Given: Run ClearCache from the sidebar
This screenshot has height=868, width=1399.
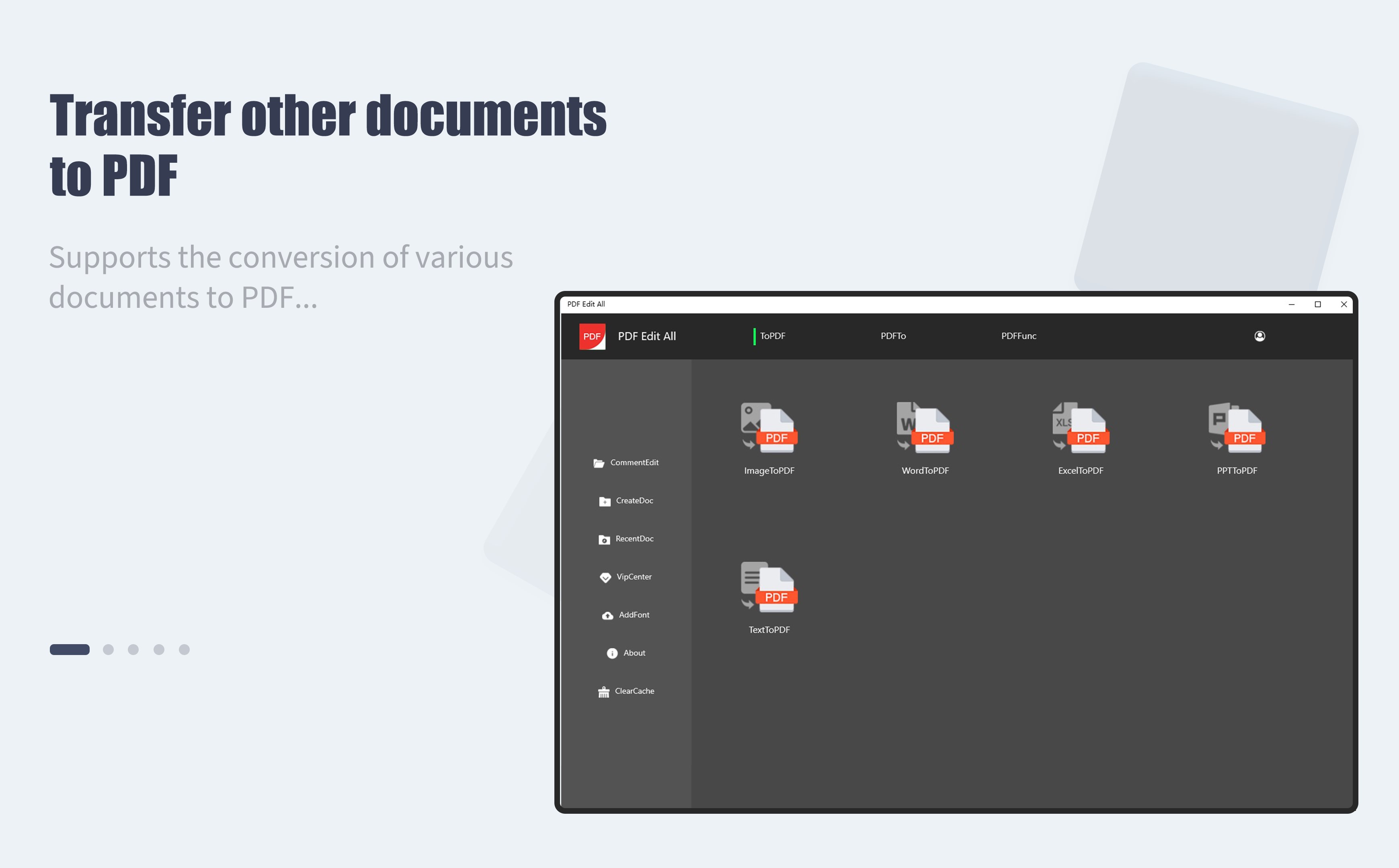Looking at the screenshot, I should [x=626, y=691].
